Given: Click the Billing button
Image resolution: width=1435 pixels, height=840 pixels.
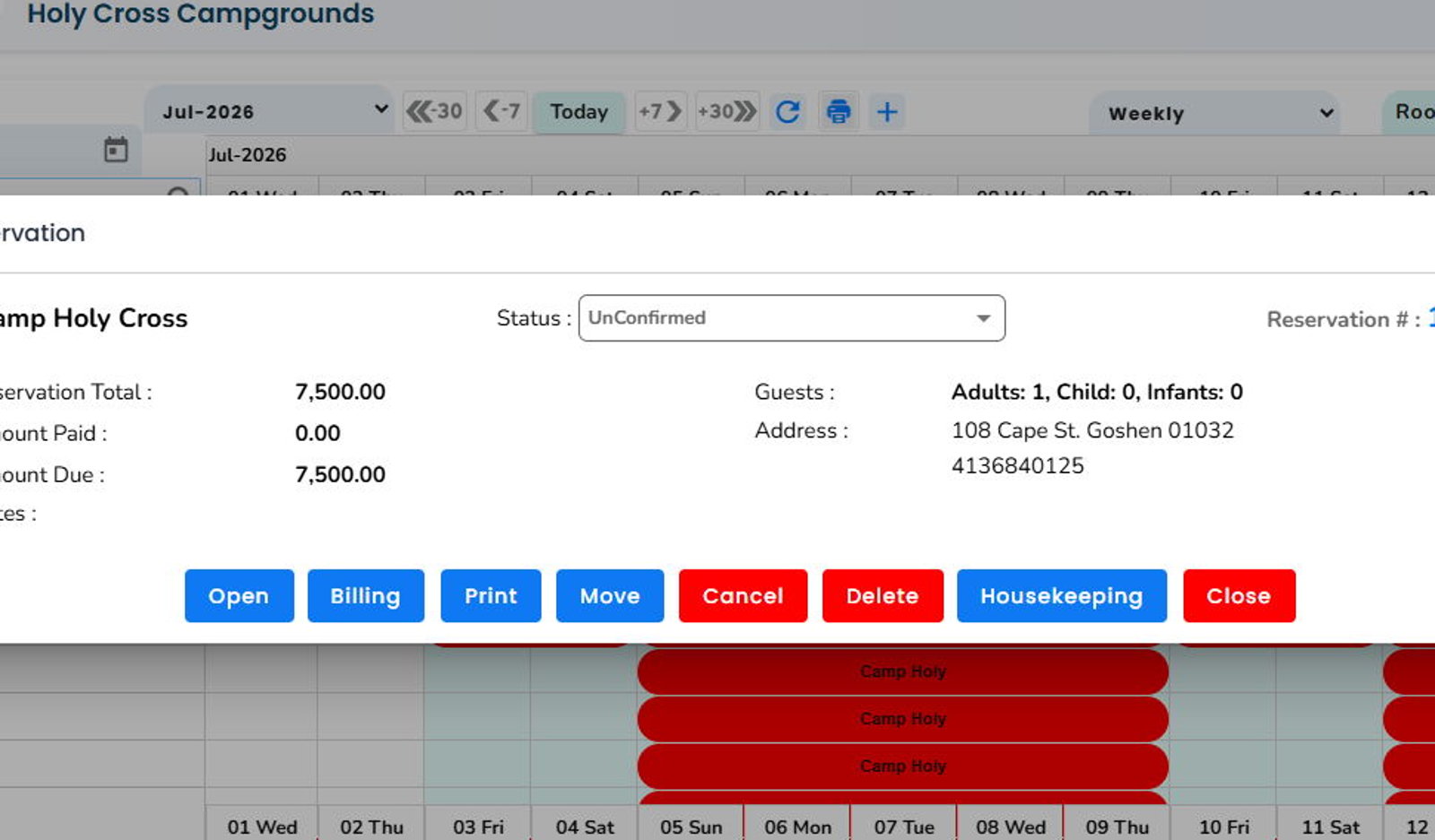Looking at the screenshot, I should pyautogui.click(x=366, y=596).
